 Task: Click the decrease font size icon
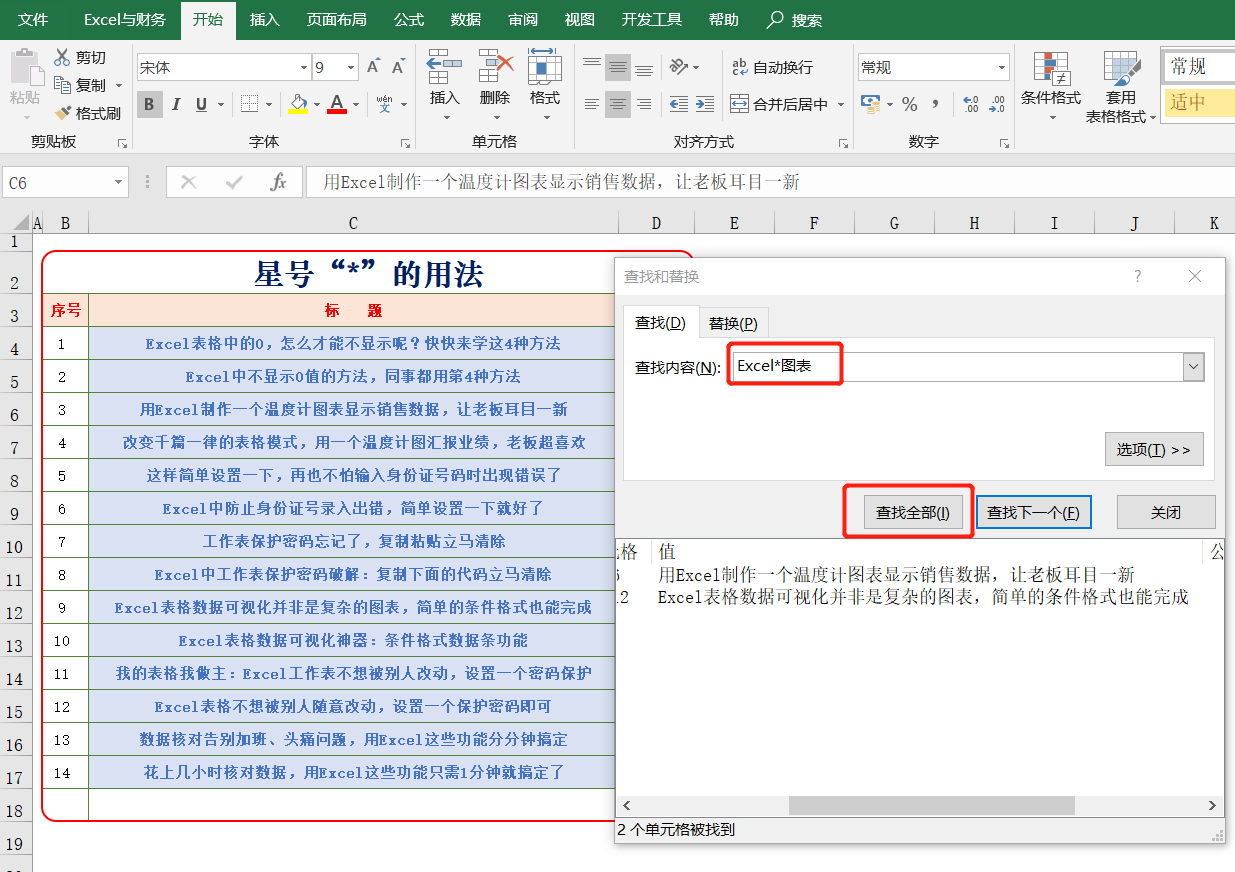pos(398,67)
